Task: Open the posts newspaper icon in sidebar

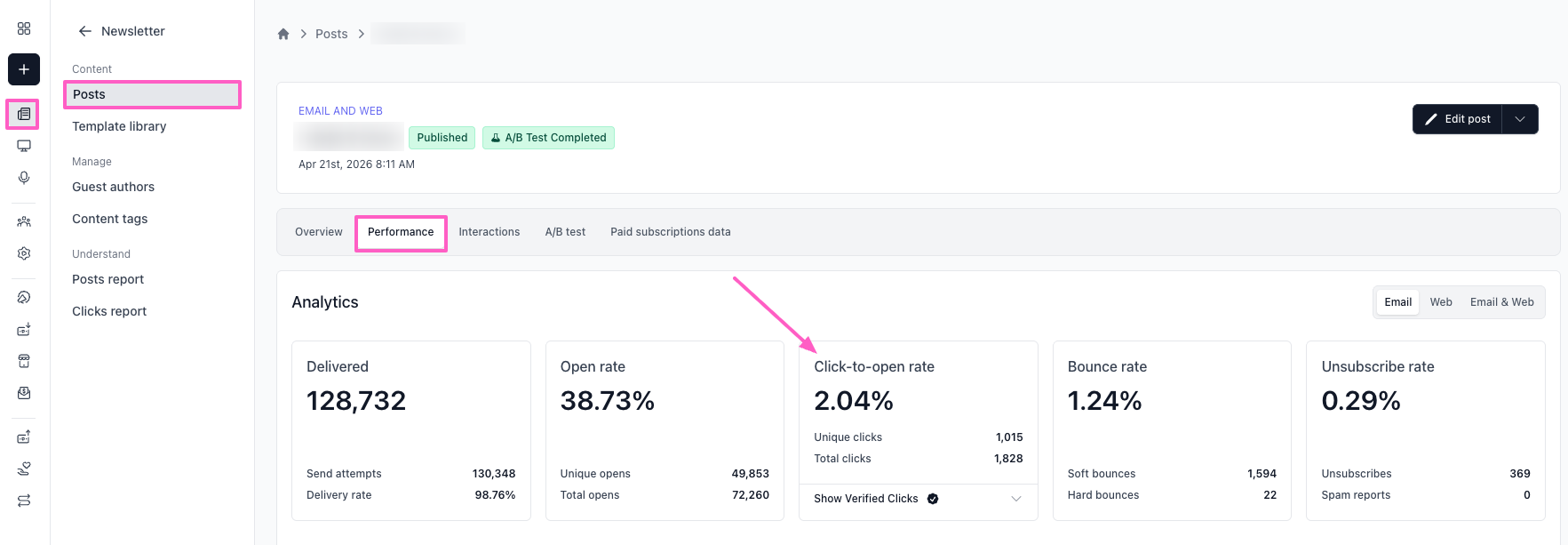Action: (x=24, y=114)
